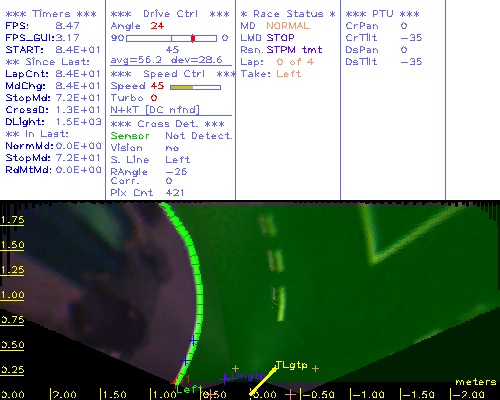Screen dimensions: 500x400
Task: Click the yellow heading arrow line
Action: pos(263,381)
